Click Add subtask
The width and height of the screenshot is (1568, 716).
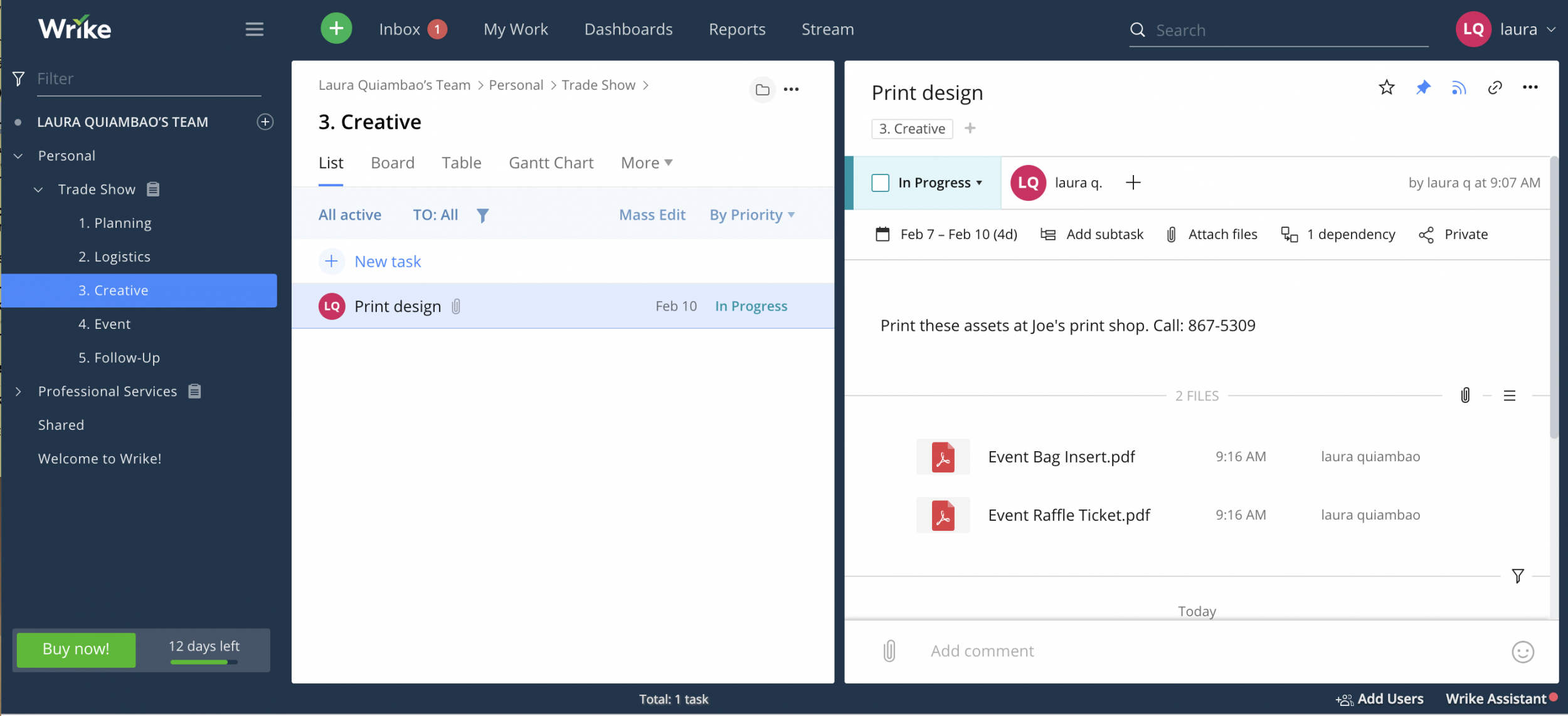click(1092, 234)
